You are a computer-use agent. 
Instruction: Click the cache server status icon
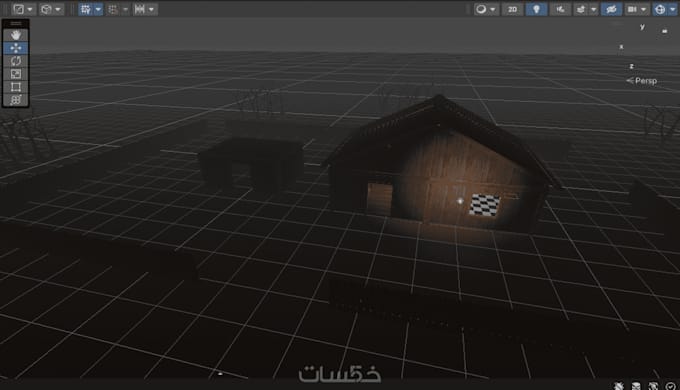pos(636,385)
